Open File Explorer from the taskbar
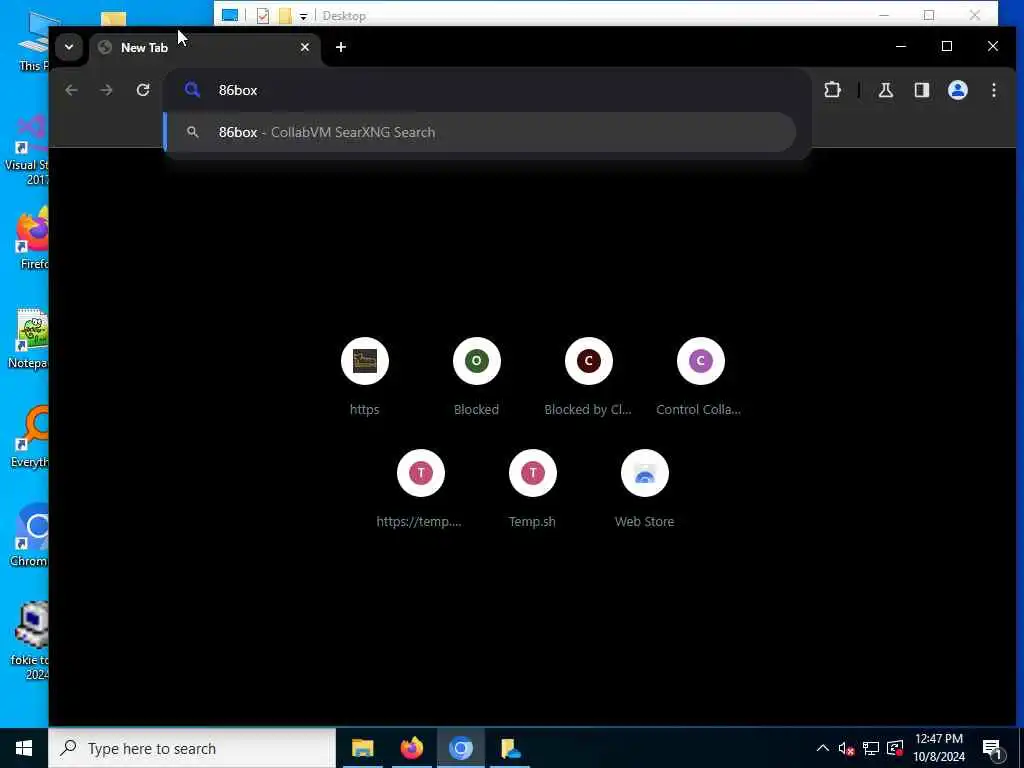Screen dimensions: 1024x768 coord(362,748)
